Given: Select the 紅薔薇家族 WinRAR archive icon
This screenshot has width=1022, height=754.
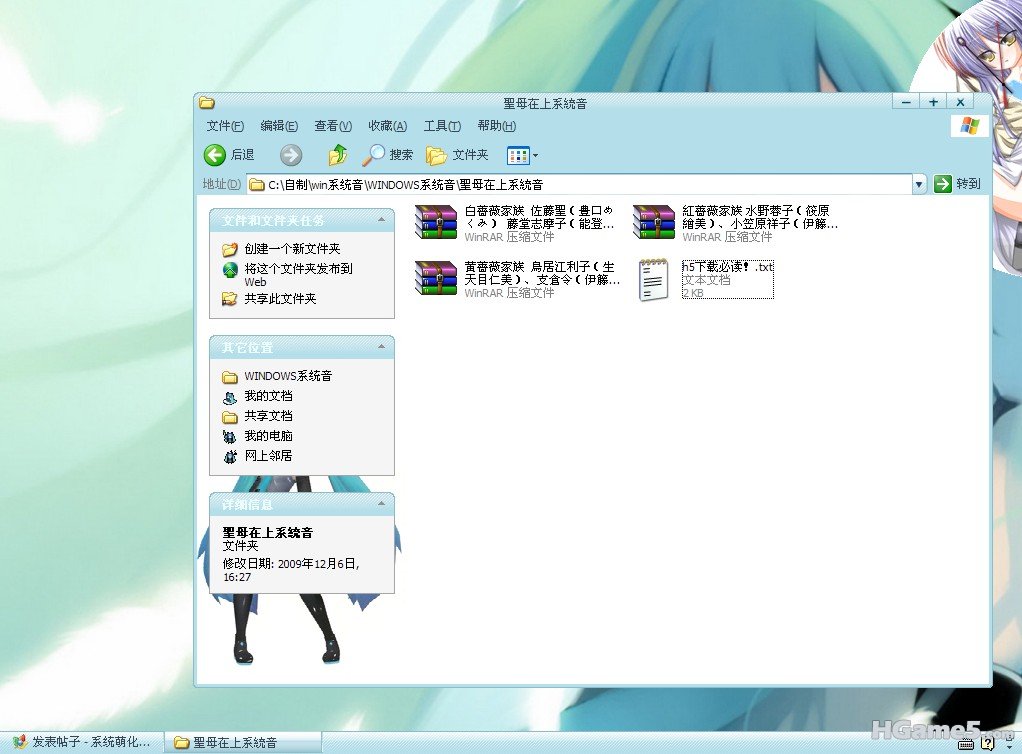Looking at the screenshot, I should tap(653, 222).
